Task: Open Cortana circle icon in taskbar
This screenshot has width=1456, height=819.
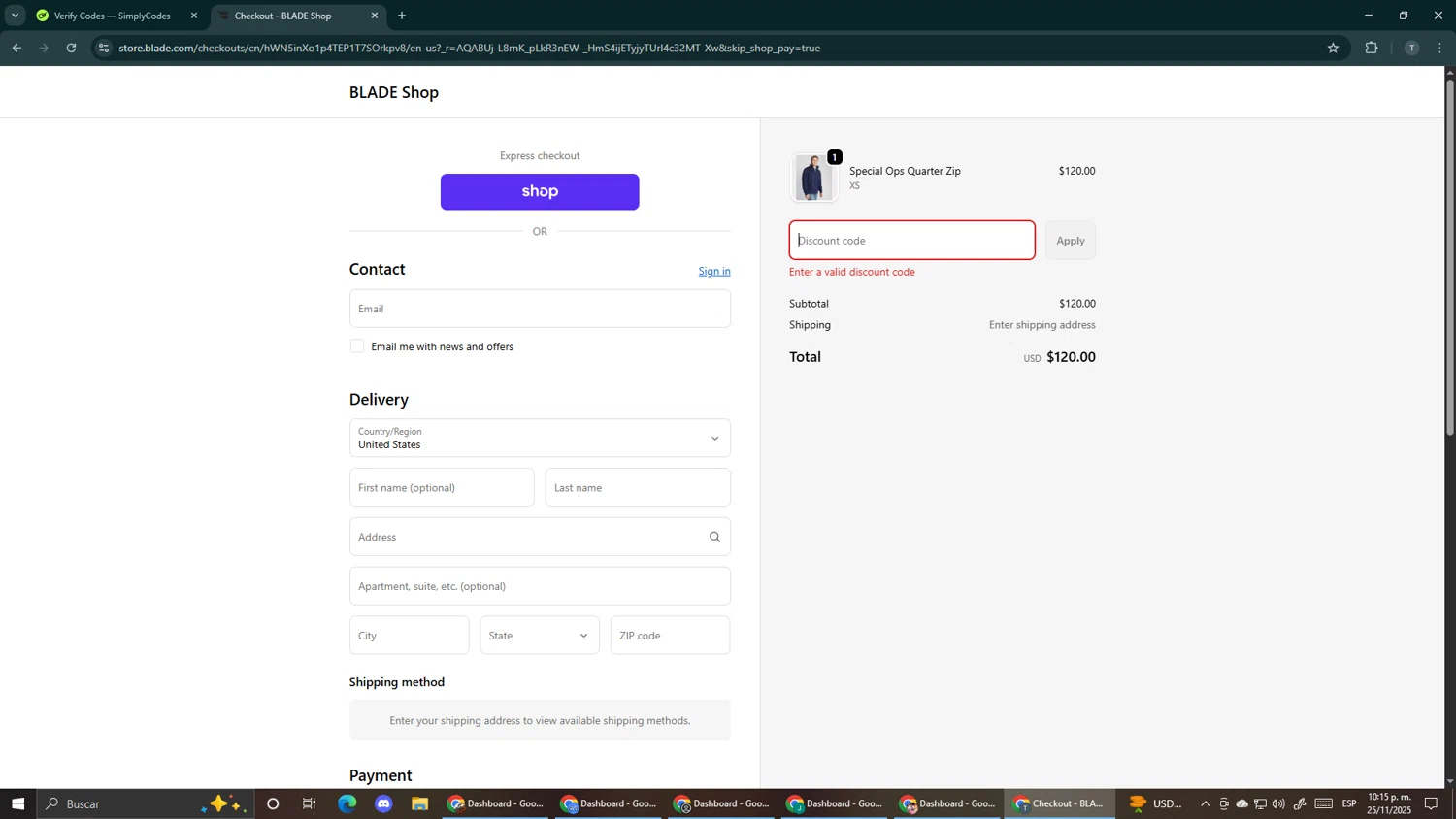Action: click(x=273, y=803)
